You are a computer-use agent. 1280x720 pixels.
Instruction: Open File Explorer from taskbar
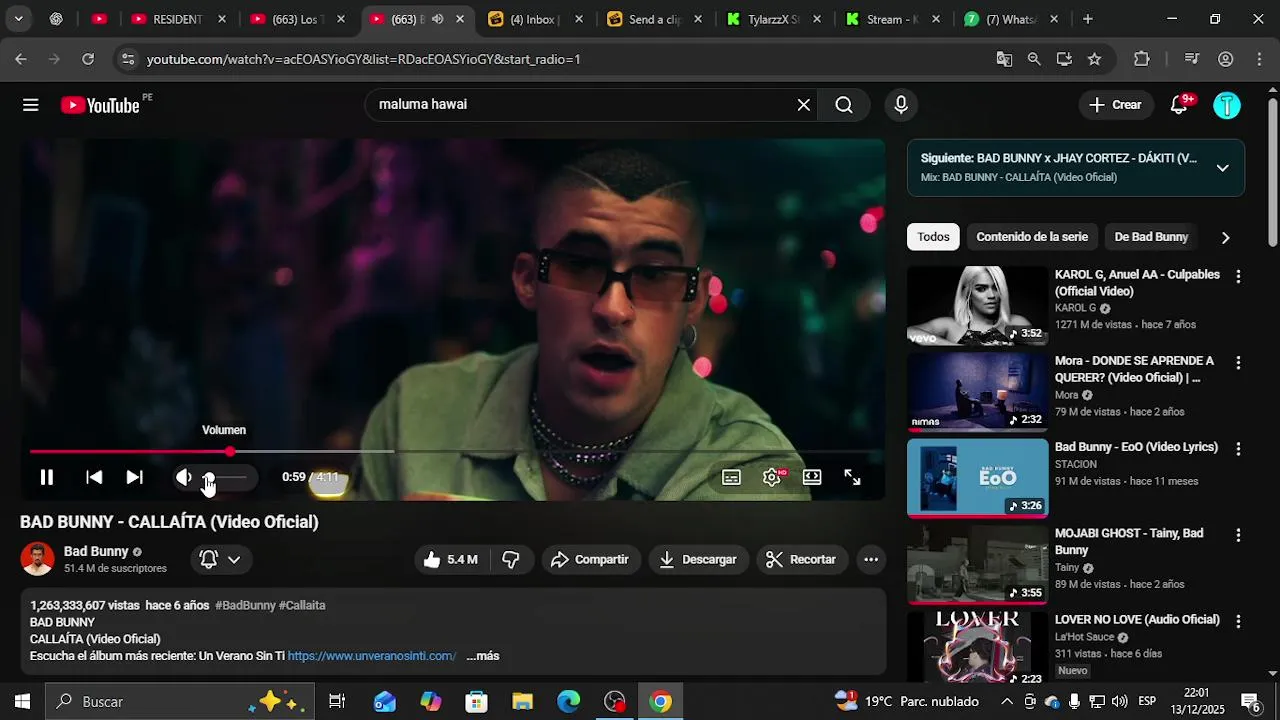[x=523, y=702]
